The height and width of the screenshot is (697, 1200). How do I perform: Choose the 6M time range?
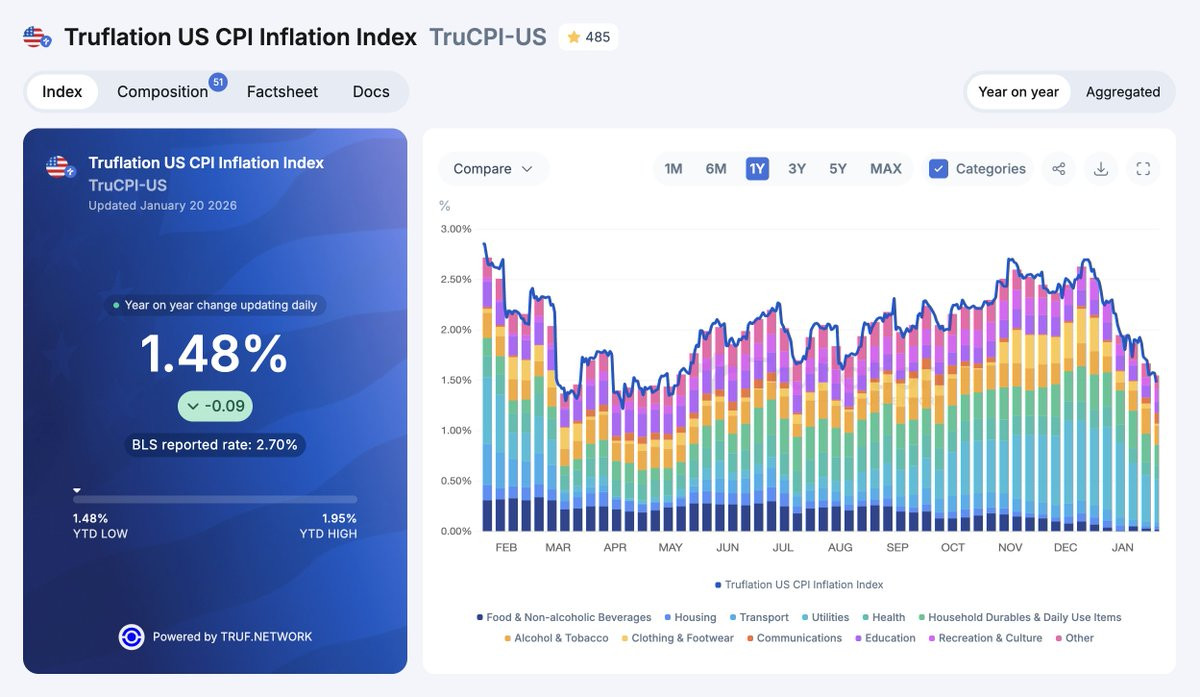coord(716,169)
